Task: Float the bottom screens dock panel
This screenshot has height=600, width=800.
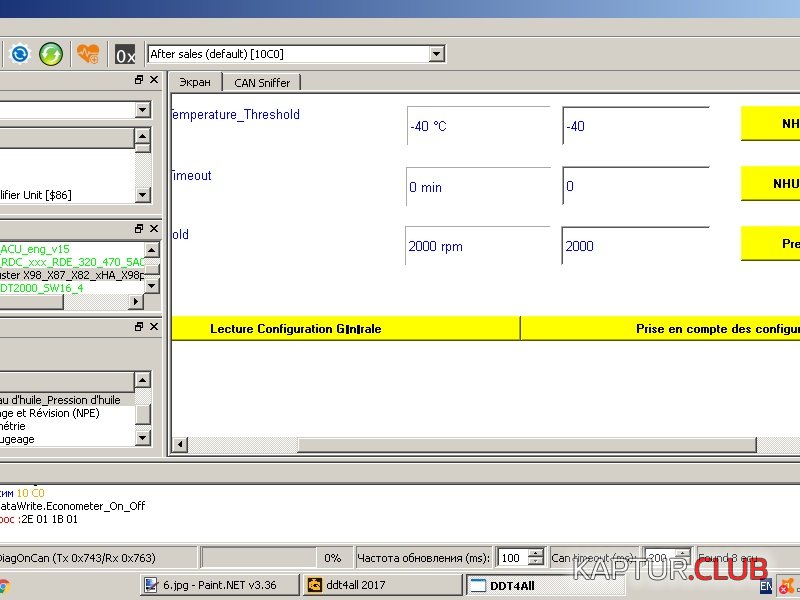Action: [139, 327]
